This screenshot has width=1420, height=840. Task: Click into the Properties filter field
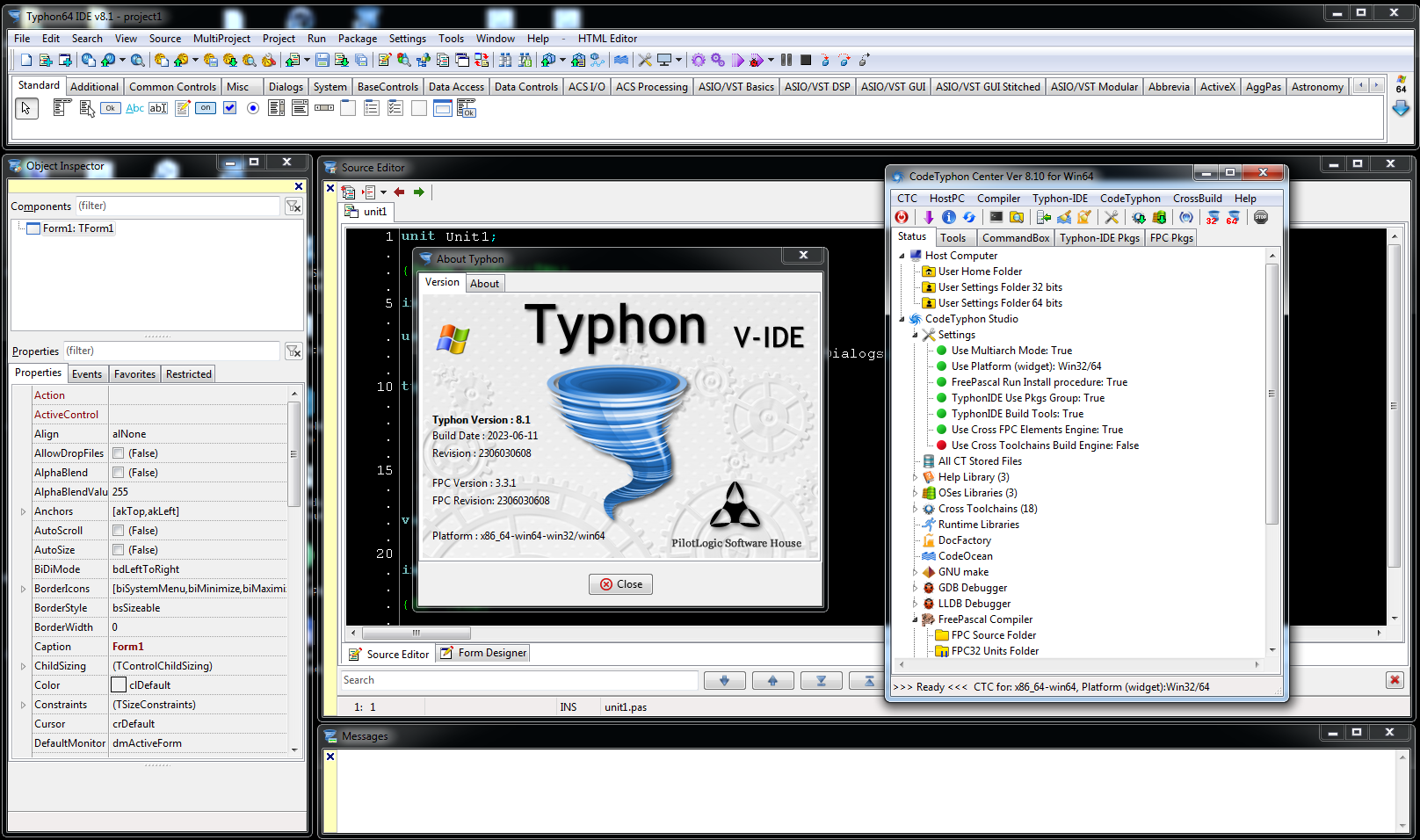tap(170, 351)
